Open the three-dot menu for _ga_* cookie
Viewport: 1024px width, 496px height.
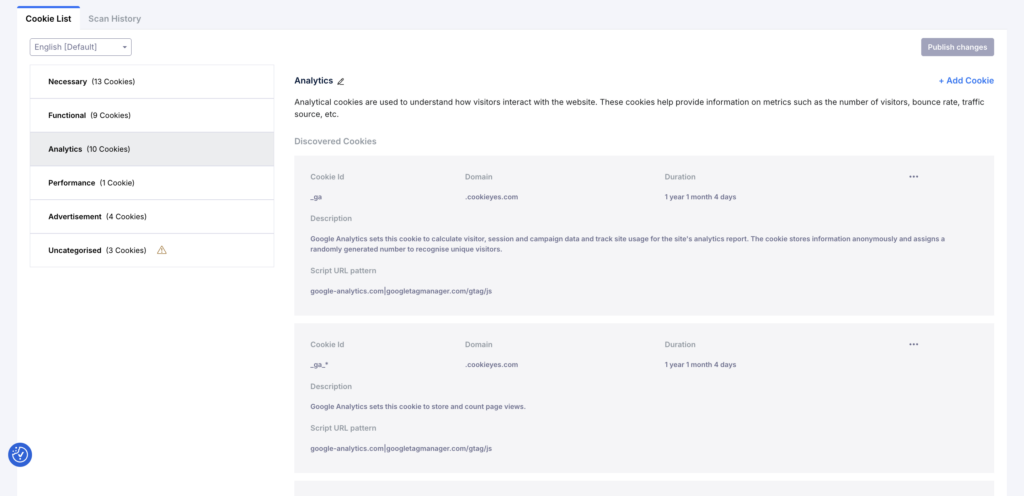pyautogui.click(x=913, y=345)
